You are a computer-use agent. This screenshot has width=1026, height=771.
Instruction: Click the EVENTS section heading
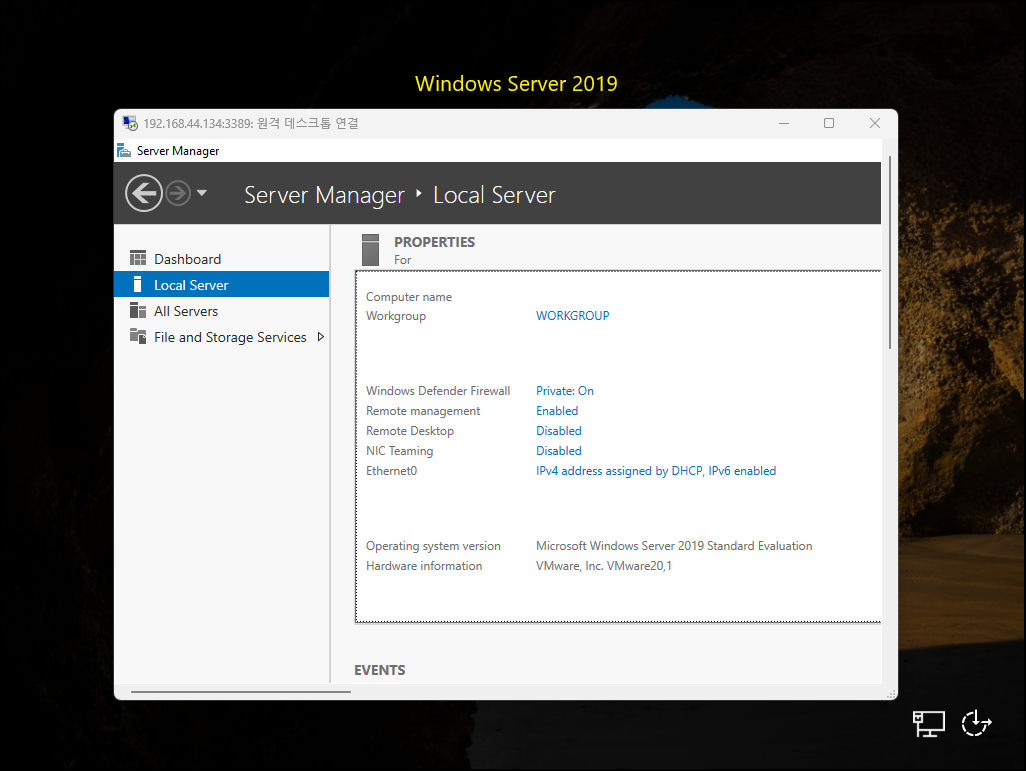click(380, 670)
